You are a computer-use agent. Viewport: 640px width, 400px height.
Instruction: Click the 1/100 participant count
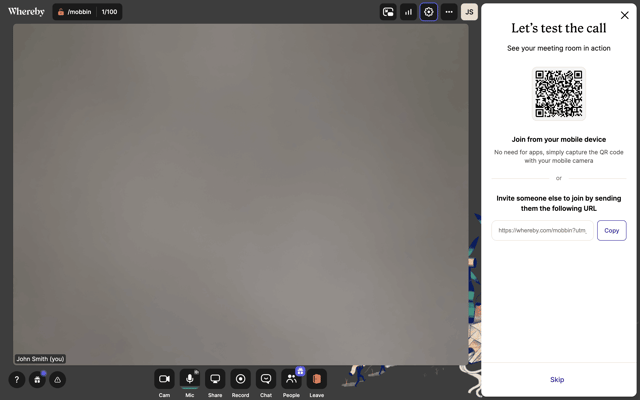tap(109, 12)
